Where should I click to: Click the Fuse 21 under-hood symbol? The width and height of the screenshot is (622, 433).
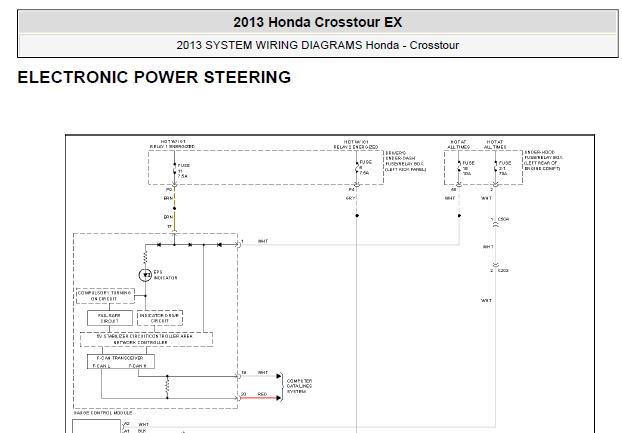495,168
